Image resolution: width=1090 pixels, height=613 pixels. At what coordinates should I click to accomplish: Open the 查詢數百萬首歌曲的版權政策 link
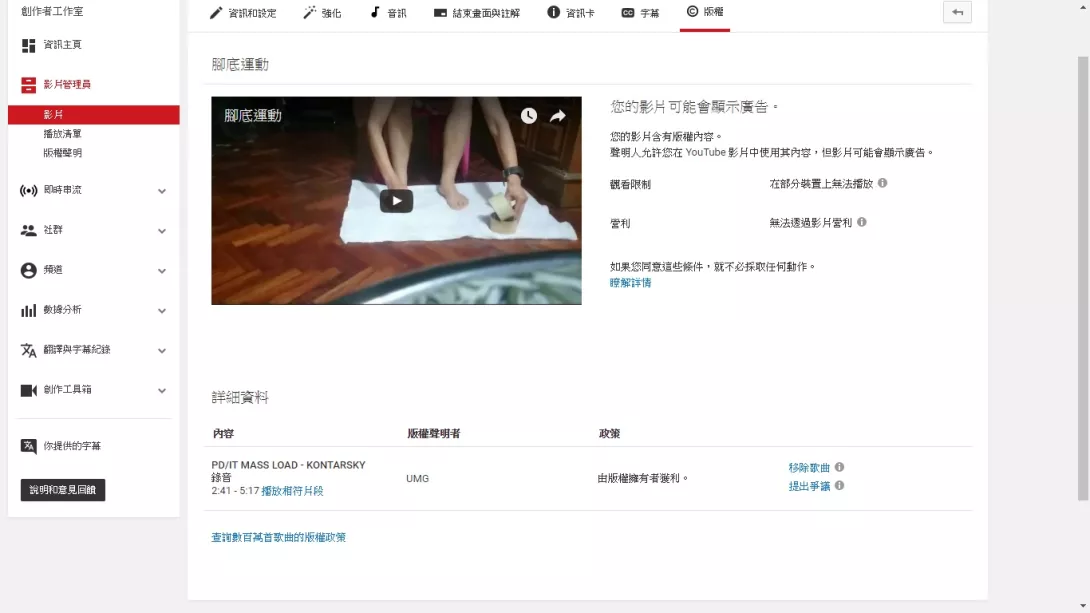pyautogui.click(x=278, y=537)
